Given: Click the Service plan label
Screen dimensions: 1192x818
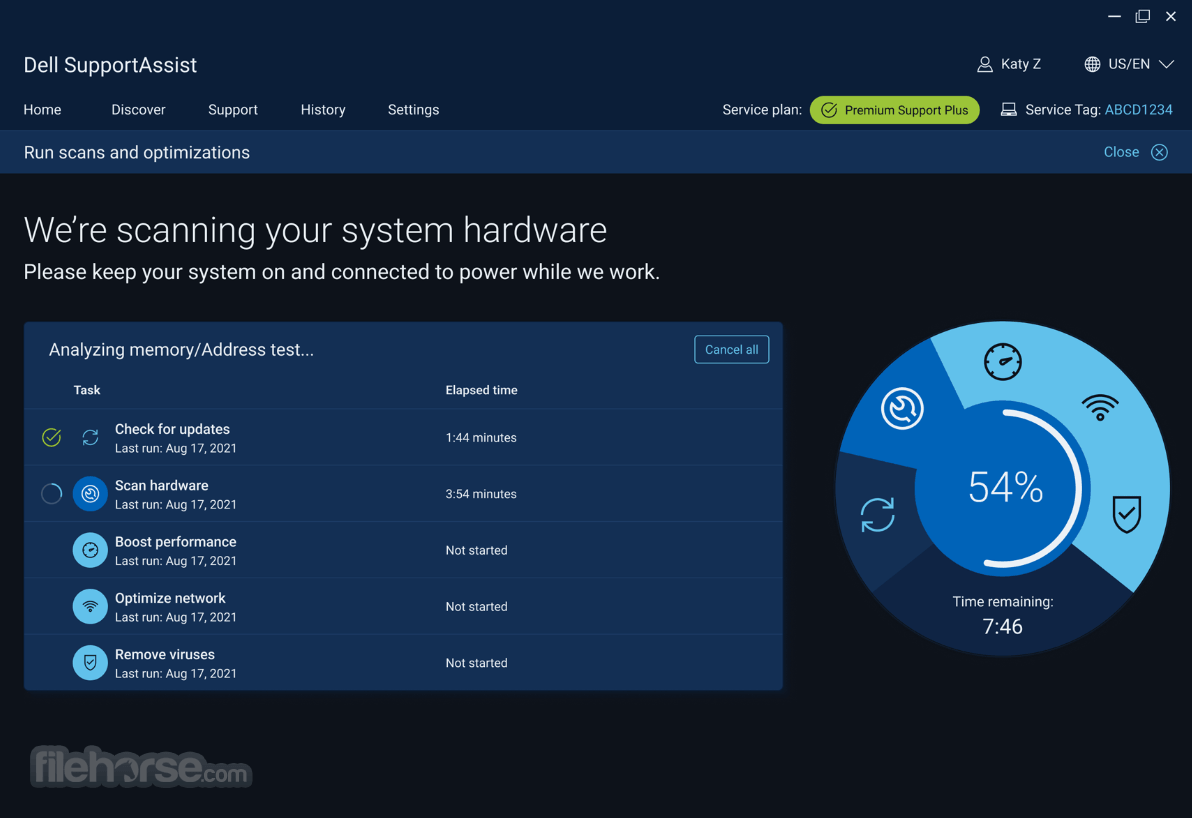Looking at the screenshot, I should [762, 109].
